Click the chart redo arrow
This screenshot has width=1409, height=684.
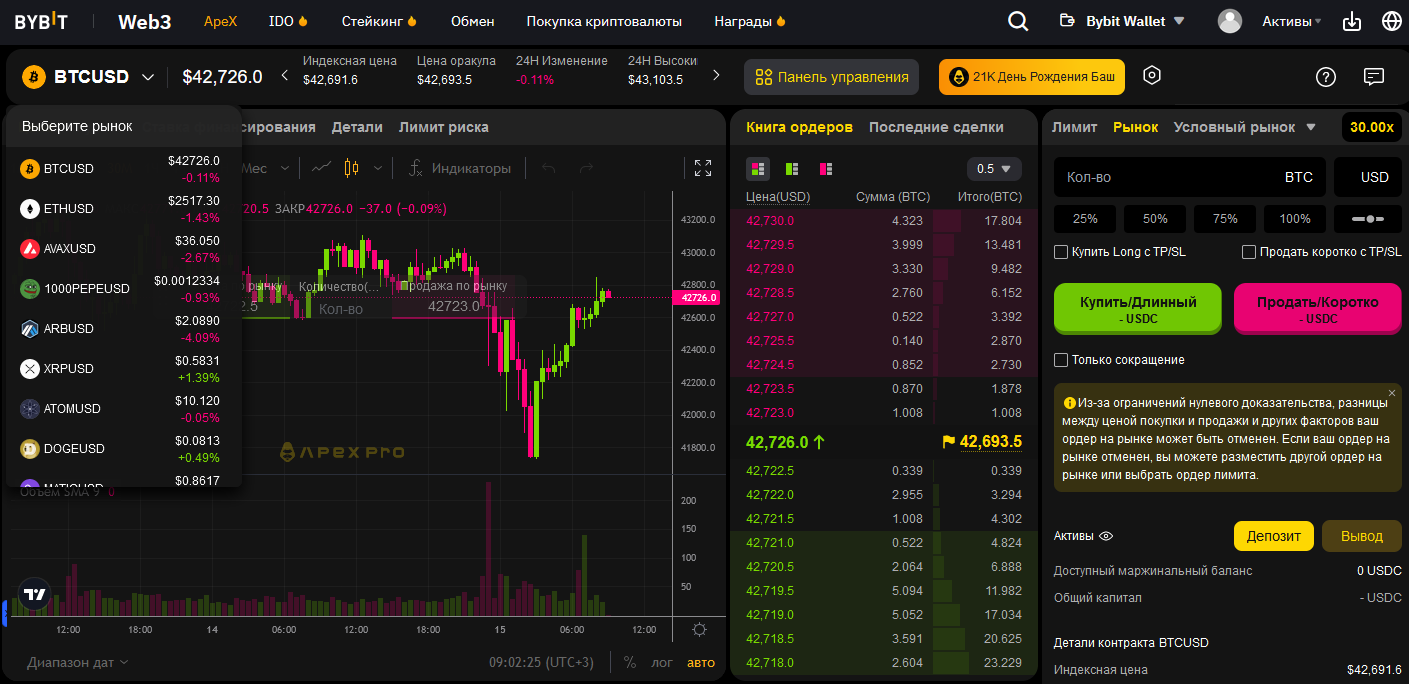(586, 168)
